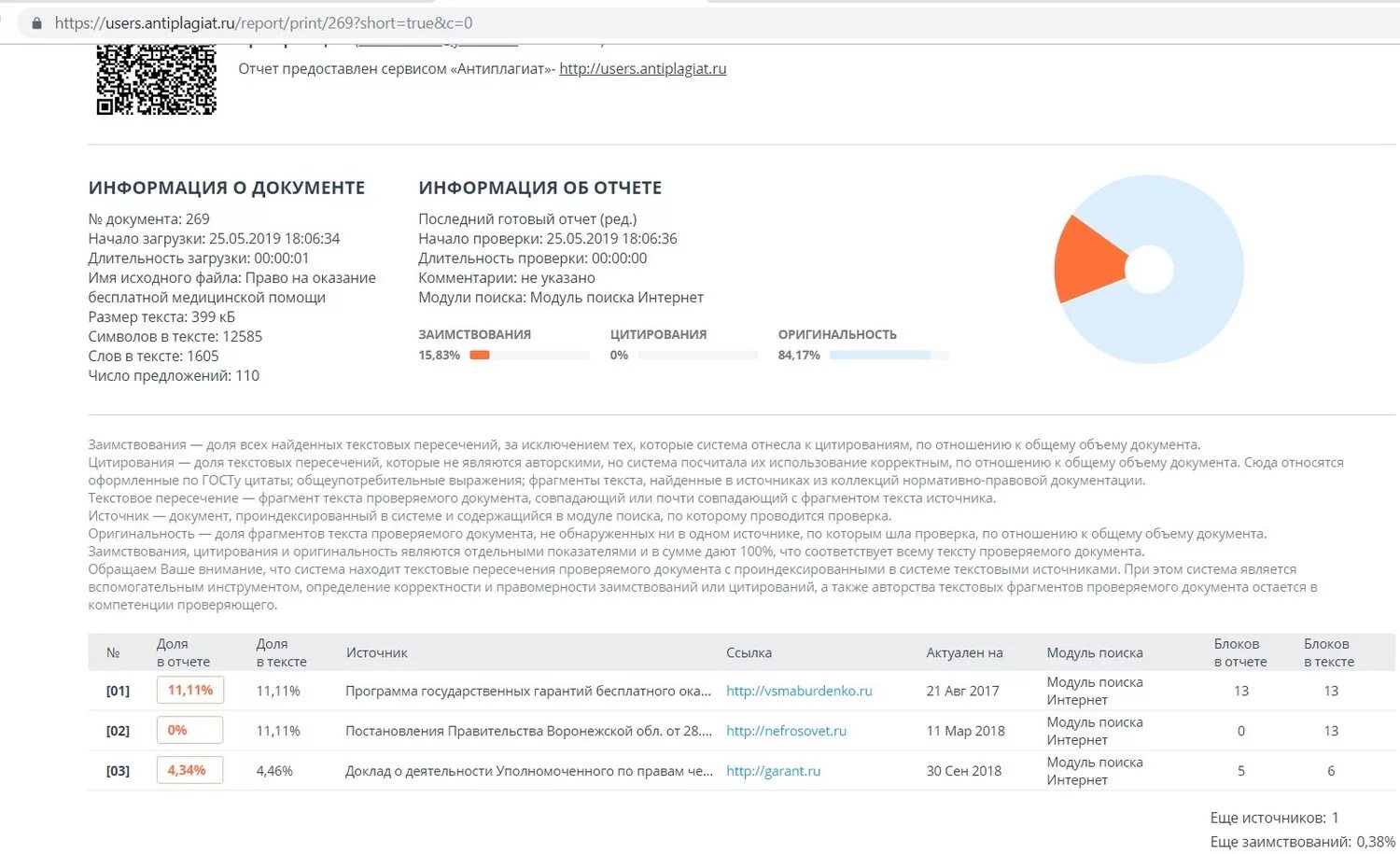1400x854 pixels.
Task: Click the 4,34% share badge in row 03
Action: pos(190,771)
